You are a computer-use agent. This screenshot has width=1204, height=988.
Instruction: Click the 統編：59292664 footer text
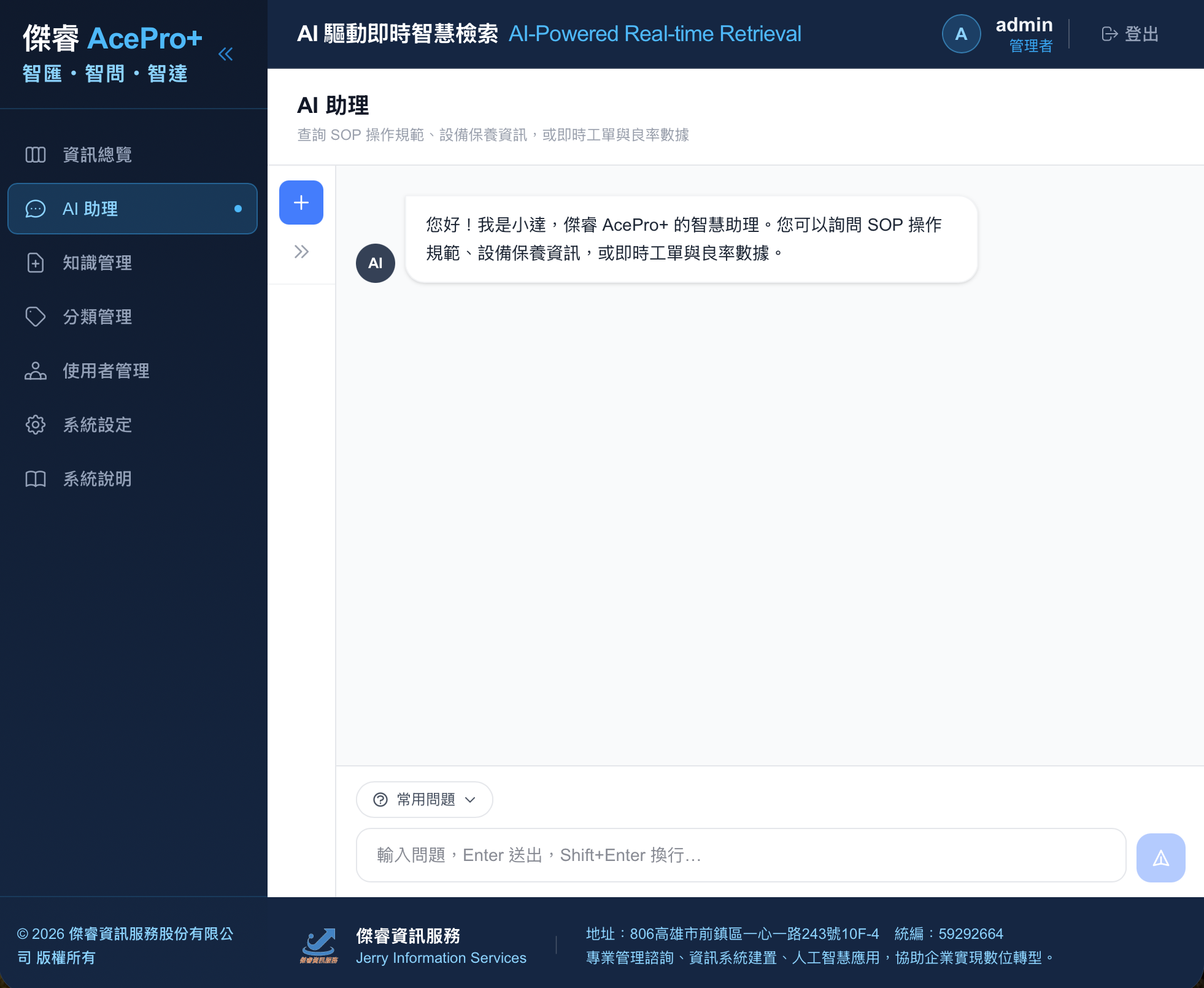949,934
